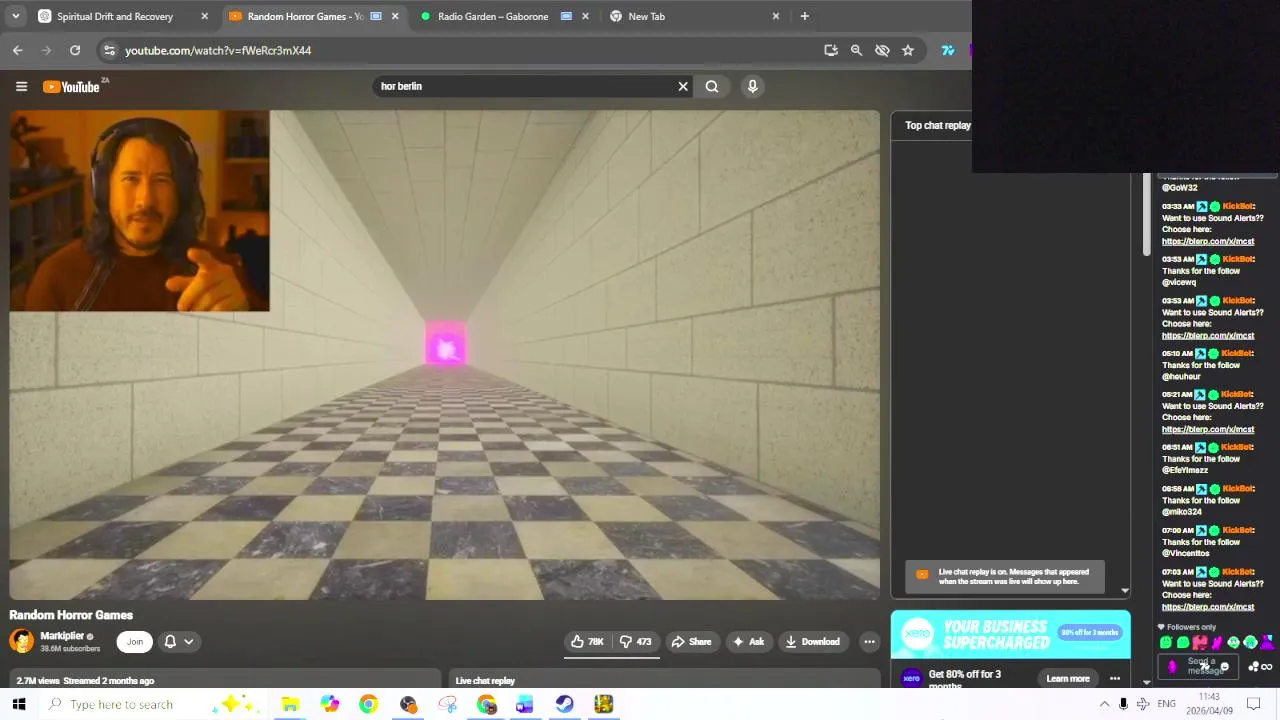Open the Xero ad options menu
The image size is (1280, 720).
tap(1115, 678)
